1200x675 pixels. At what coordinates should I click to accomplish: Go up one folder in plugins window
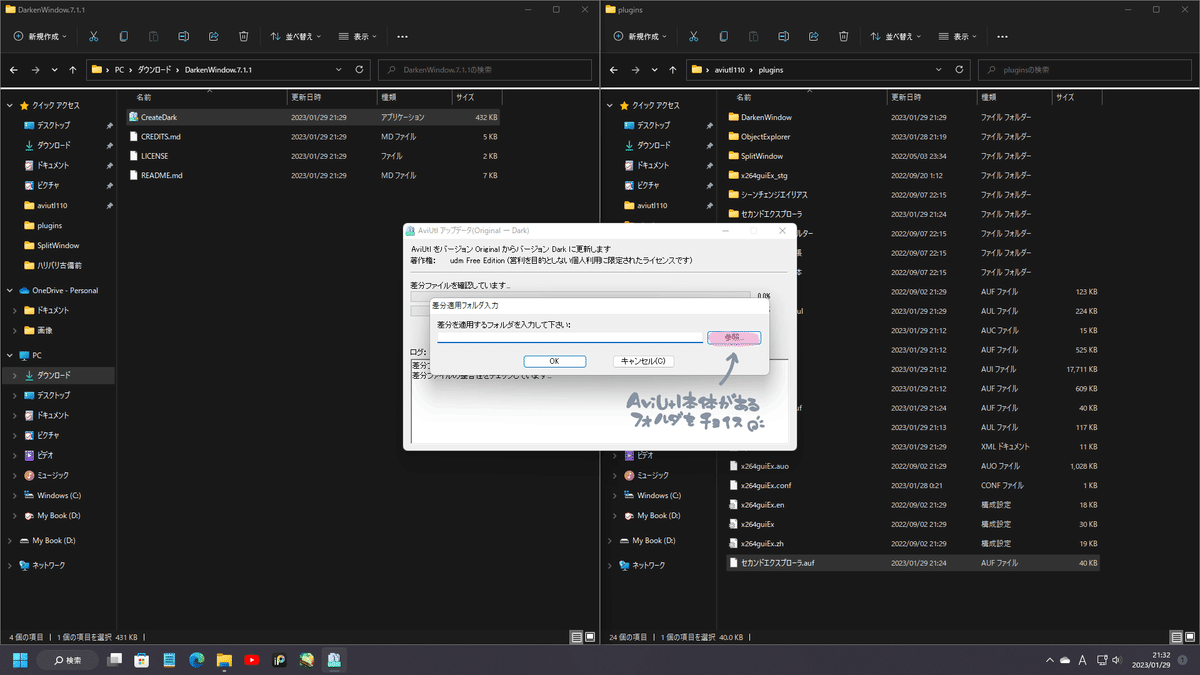tap(673, 70)
